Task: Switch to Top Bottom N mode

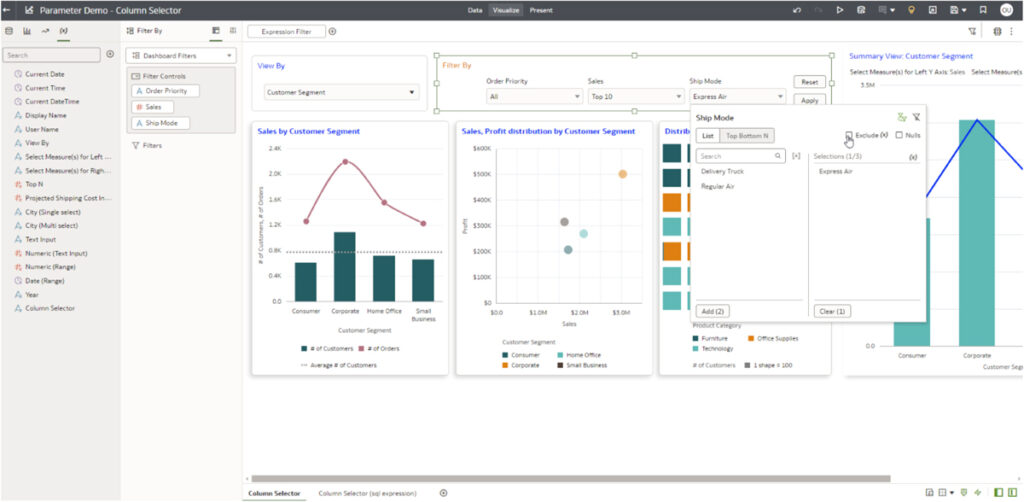Action: [747, 135]
